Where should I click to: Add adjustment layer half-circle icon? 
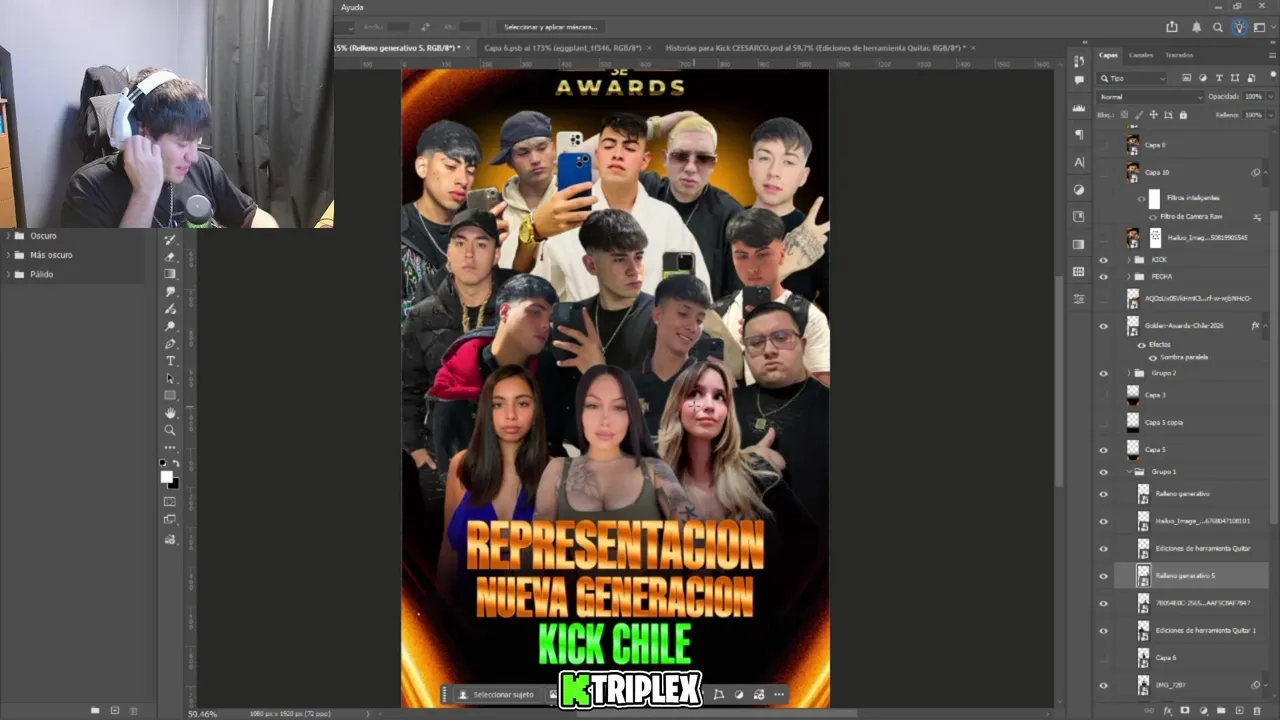point(1203,710)
